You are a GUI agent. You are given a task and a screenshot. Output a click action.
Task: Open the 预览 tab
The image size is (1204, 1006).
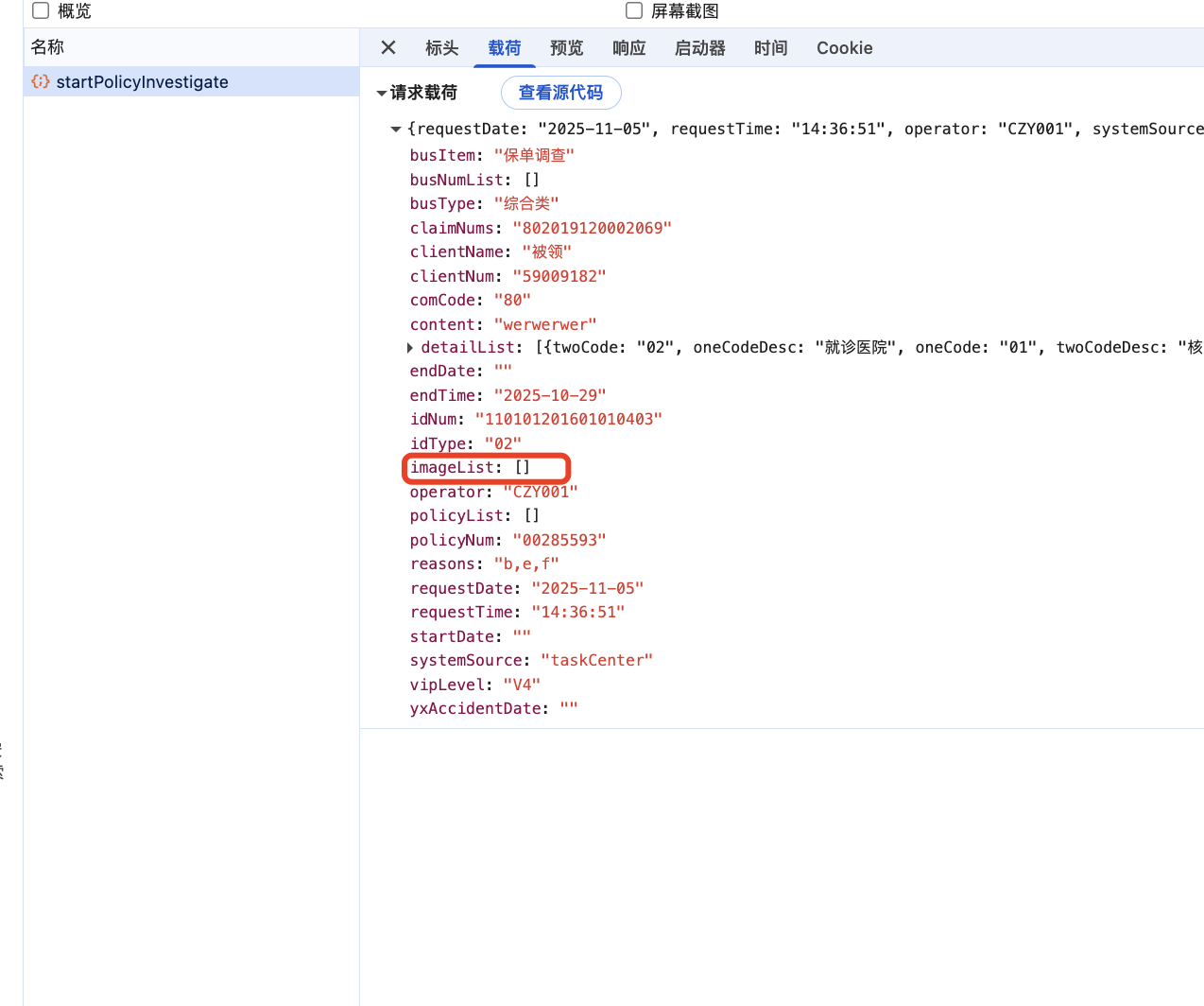coord(567,47)
